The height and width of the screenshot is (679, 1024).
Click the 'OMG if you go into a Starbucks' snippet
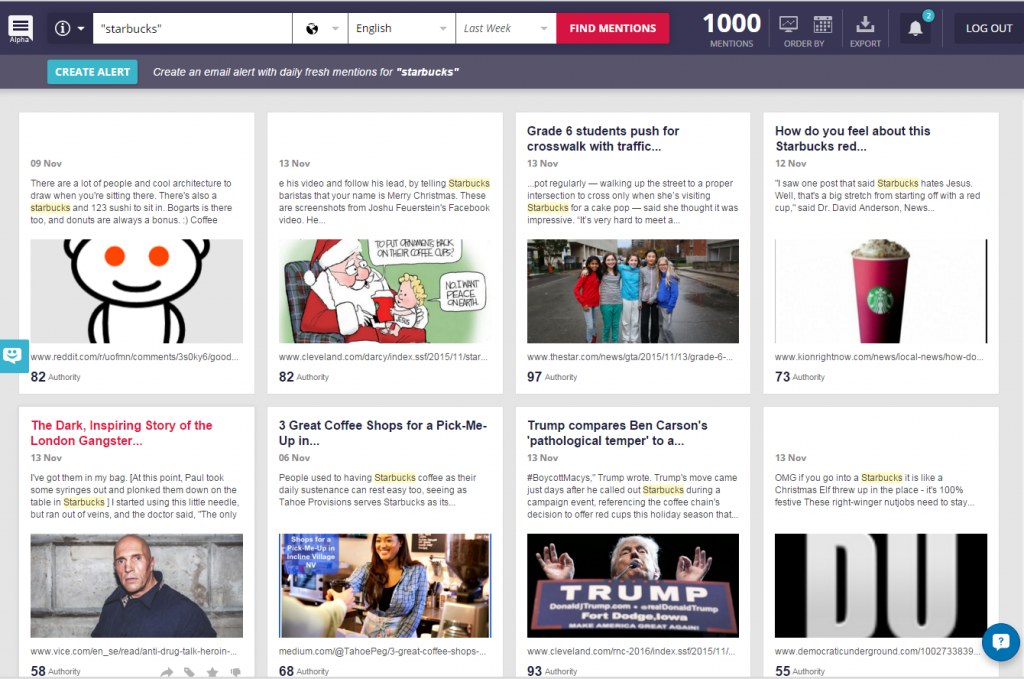[874, 490]
